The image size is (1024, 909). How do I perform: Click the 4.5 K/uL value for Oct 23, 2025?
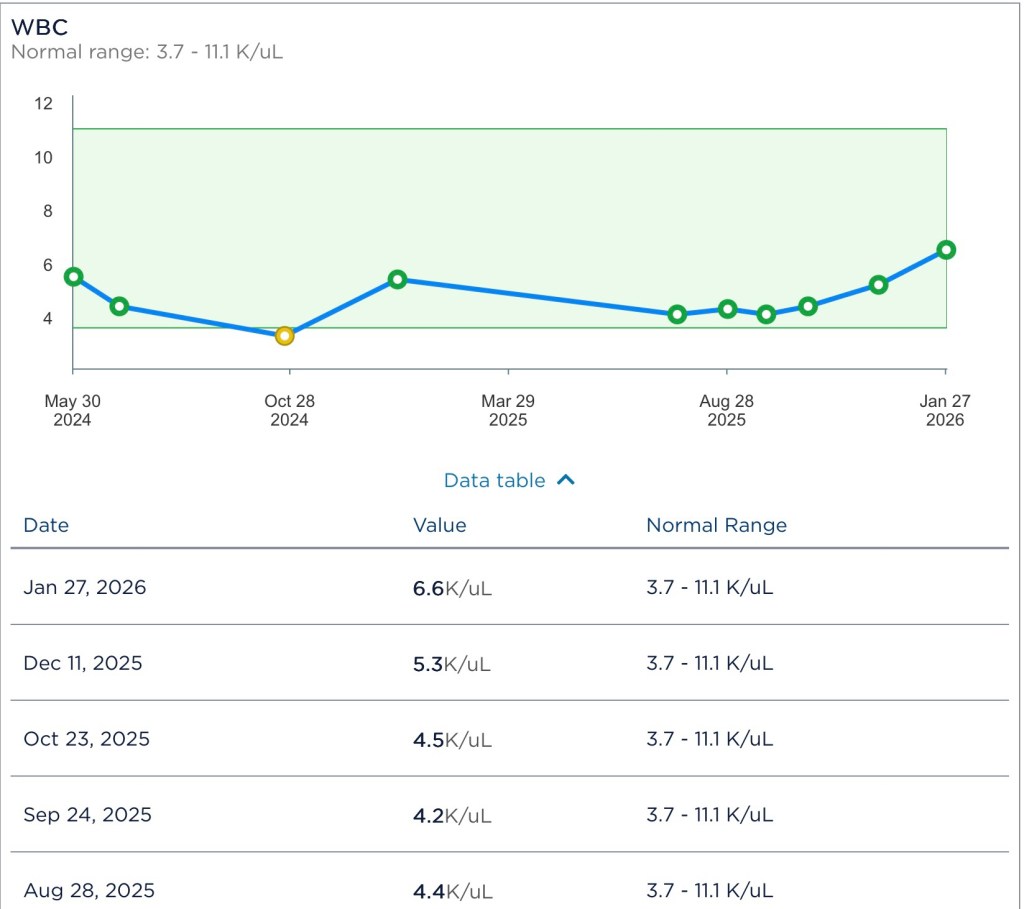[x=451, y=739]
